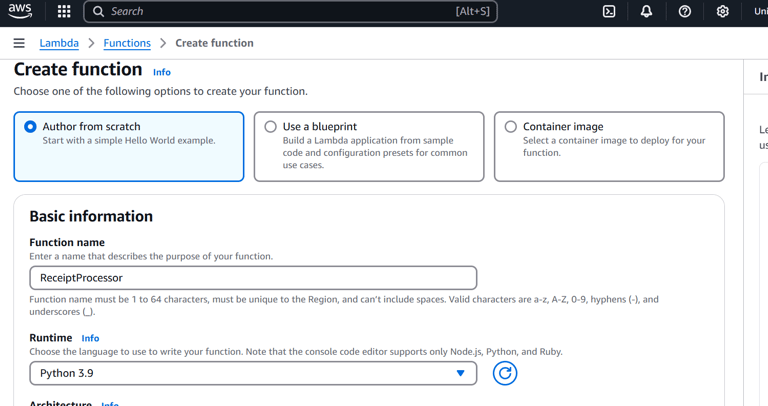Toggle the hamburger side navigation menu
768x406 pixels.
(19, 43)
